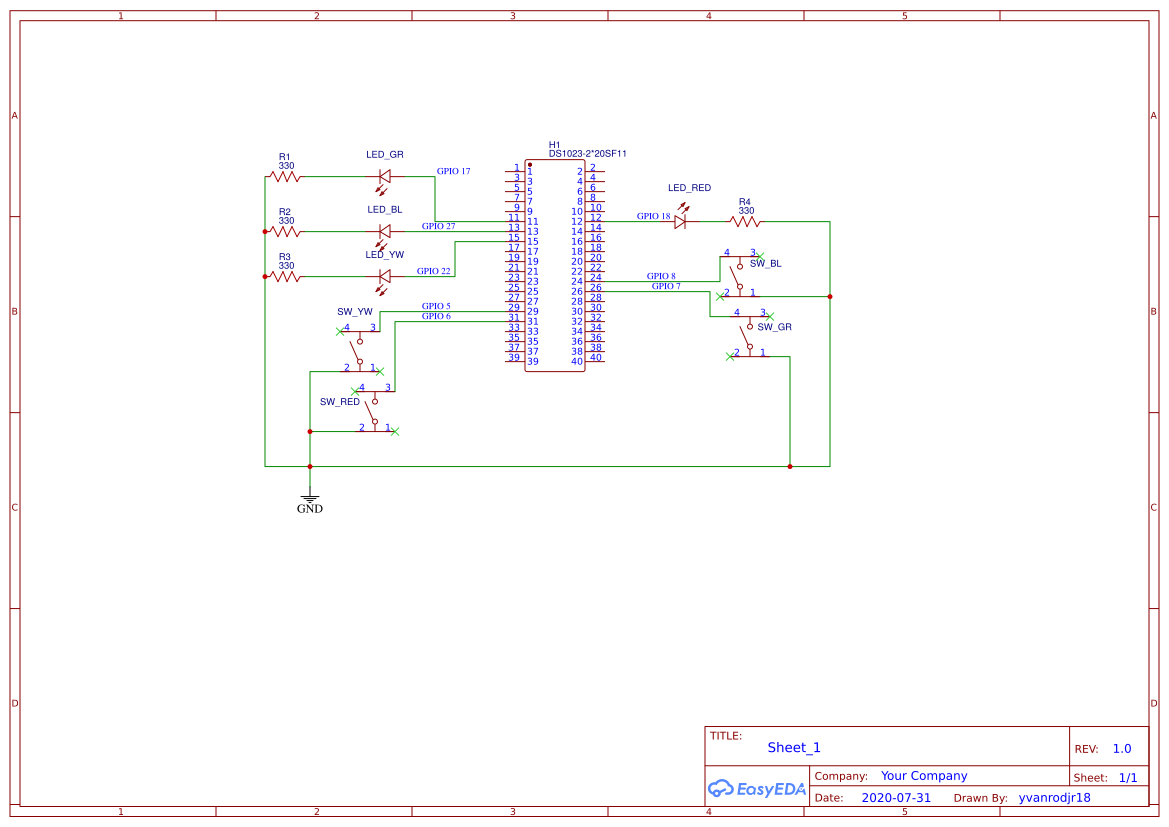The height and width of the screenshot is (827, 1169).
Task: Click the date 2020-07-31
Action: click(896, 798)
